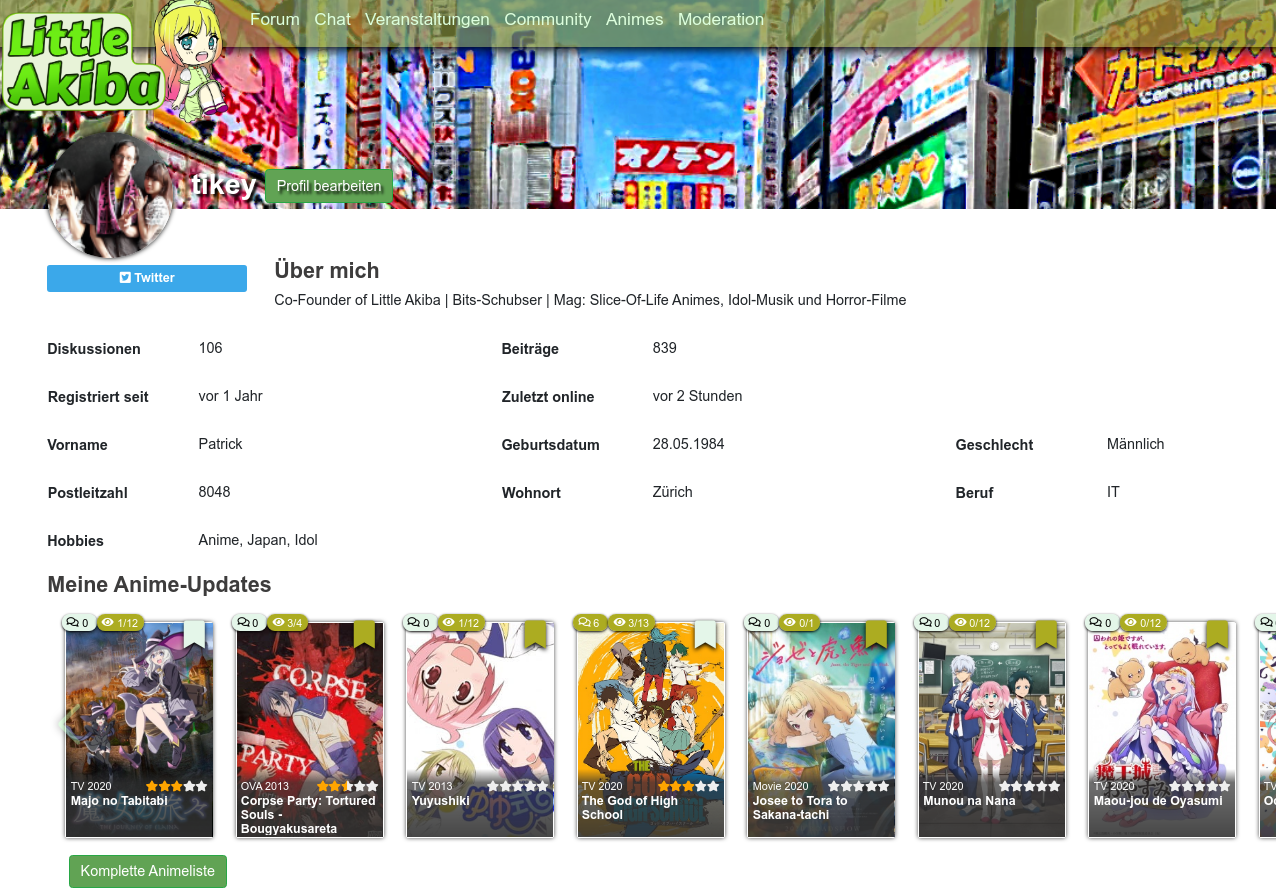Click the Little Akiba logo
This screenshot has height=896, width=1276.
(x=82, y=62)
